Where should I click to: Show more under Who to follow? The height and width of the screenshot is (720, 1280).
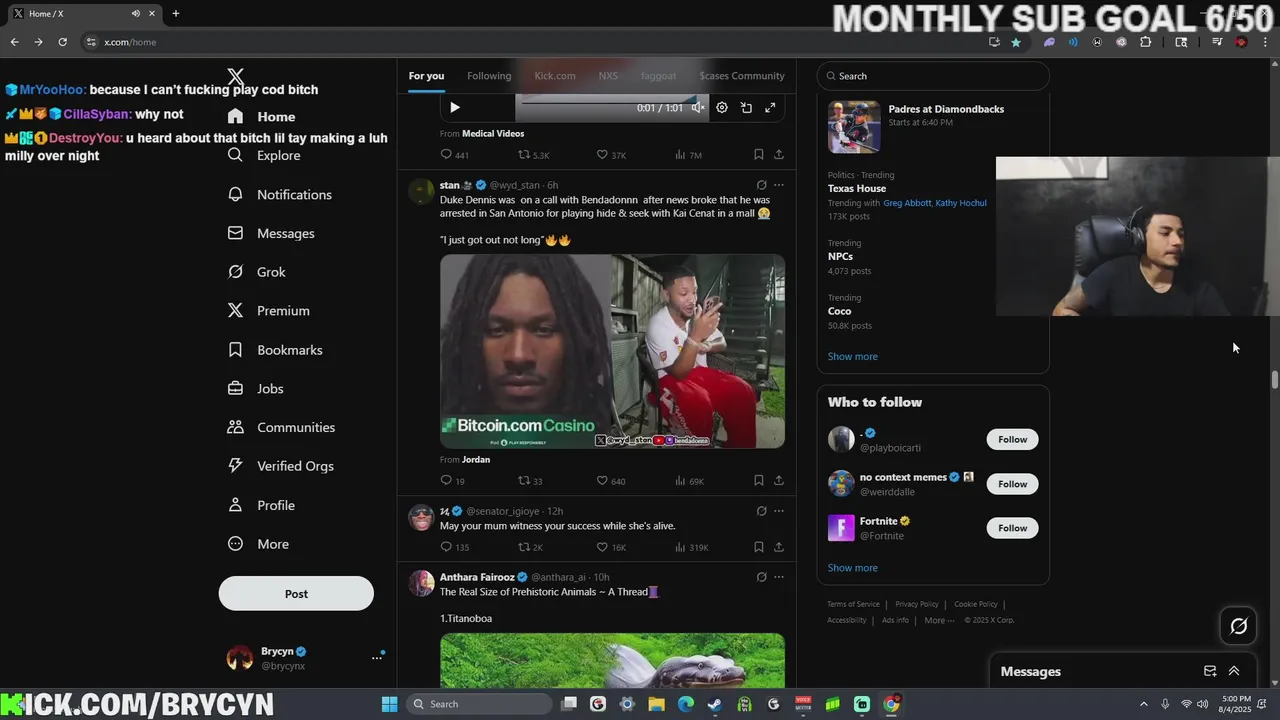(852, 568)
